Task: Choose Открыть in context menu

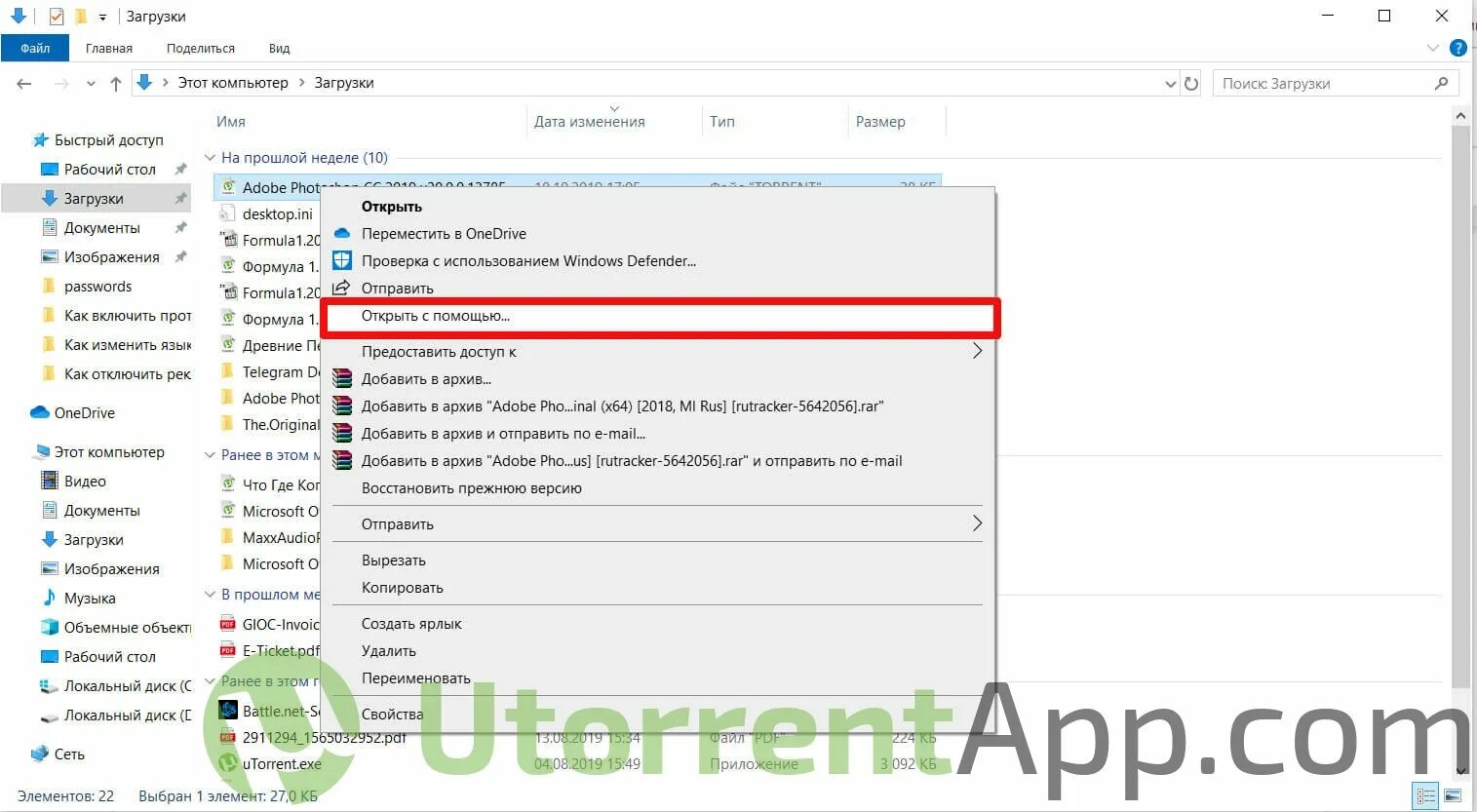Action: tap(392, 207)
